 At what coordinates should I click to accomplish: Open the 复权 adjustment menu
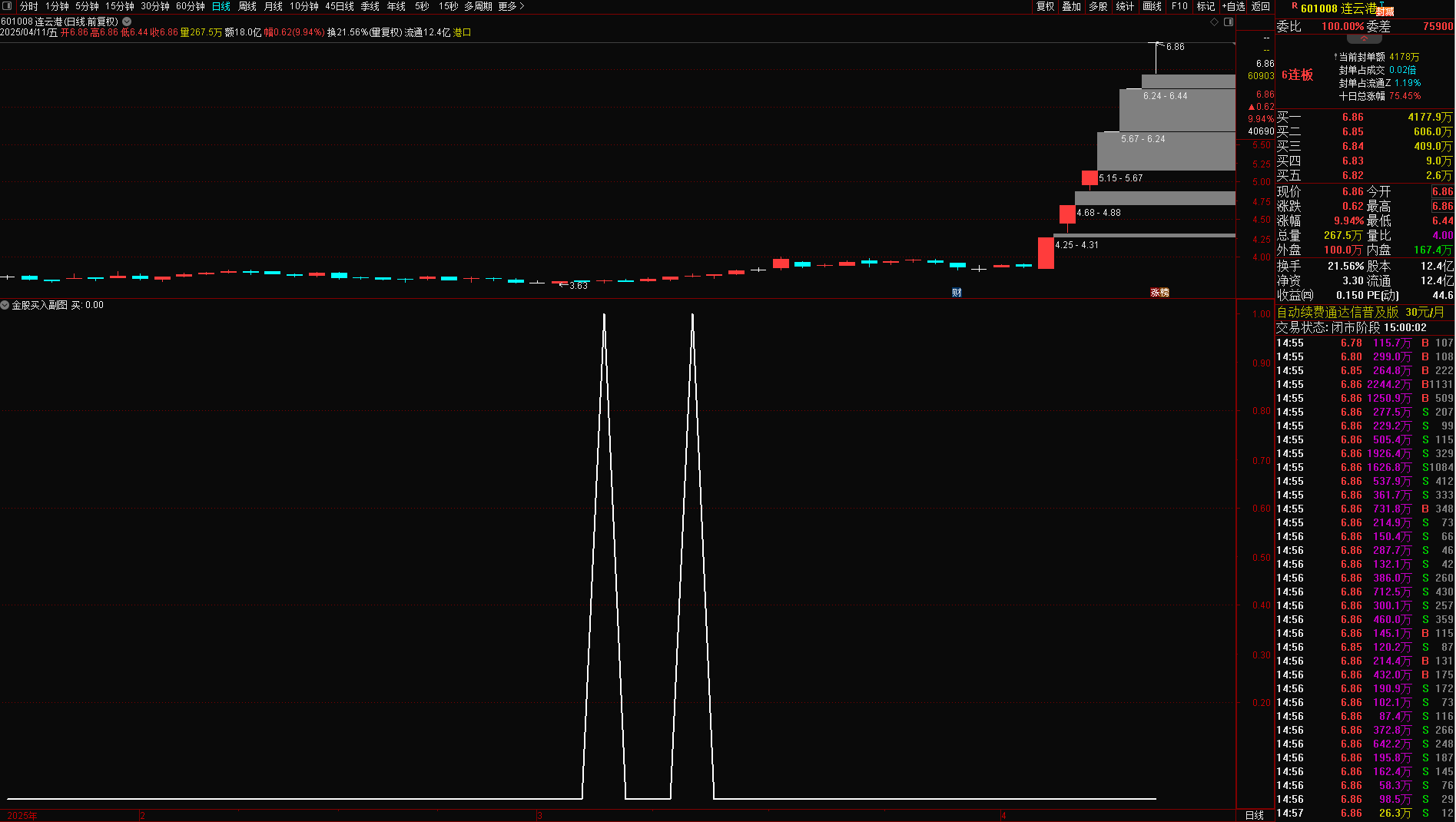(x=1046, y=6)
